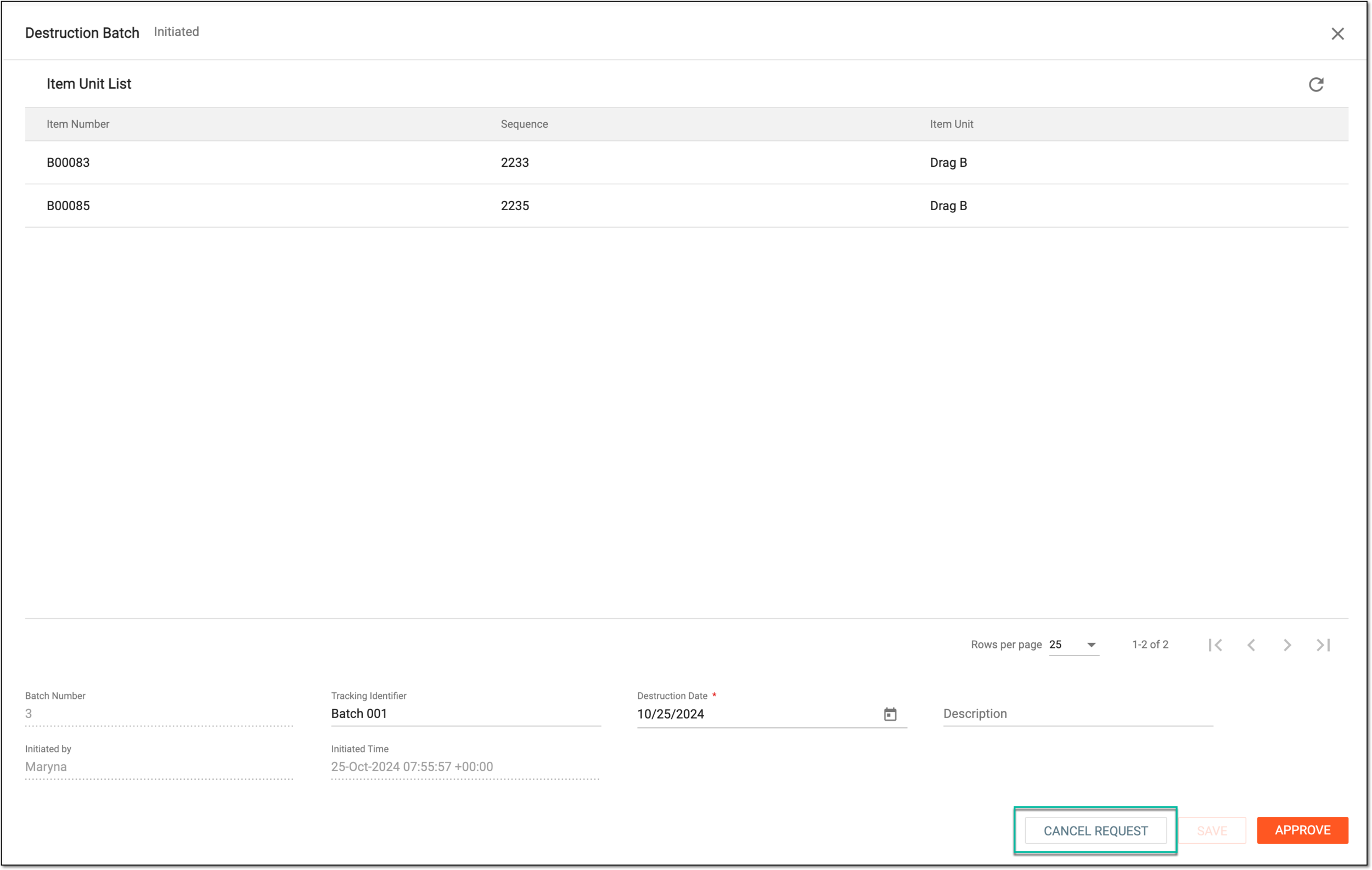Click the Item Number column header
The width and height of the screenshot is (1372, 870).
pos(77,123)
